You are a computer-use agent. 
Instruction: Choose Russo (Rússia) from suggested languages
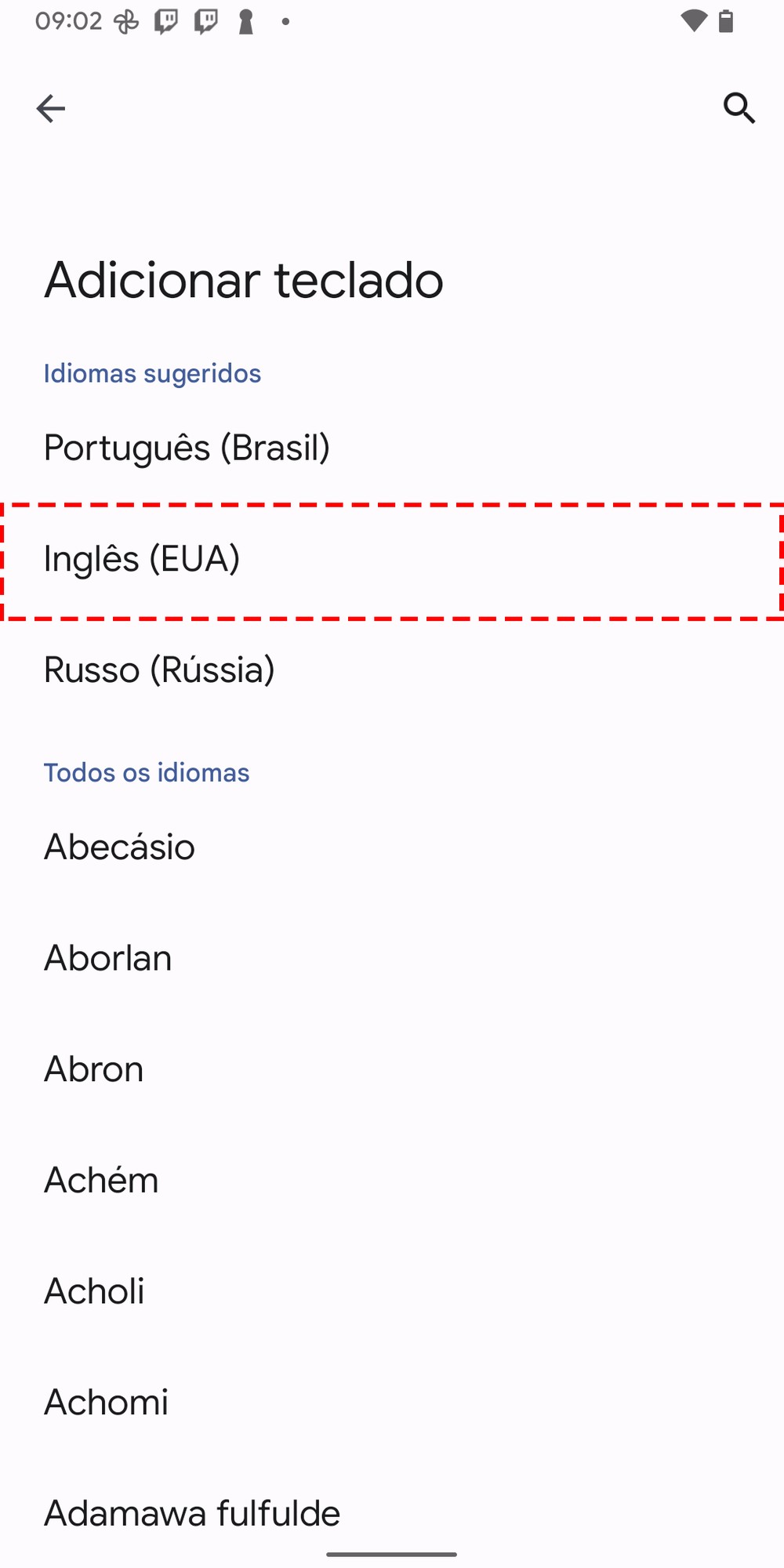(159, 670)
